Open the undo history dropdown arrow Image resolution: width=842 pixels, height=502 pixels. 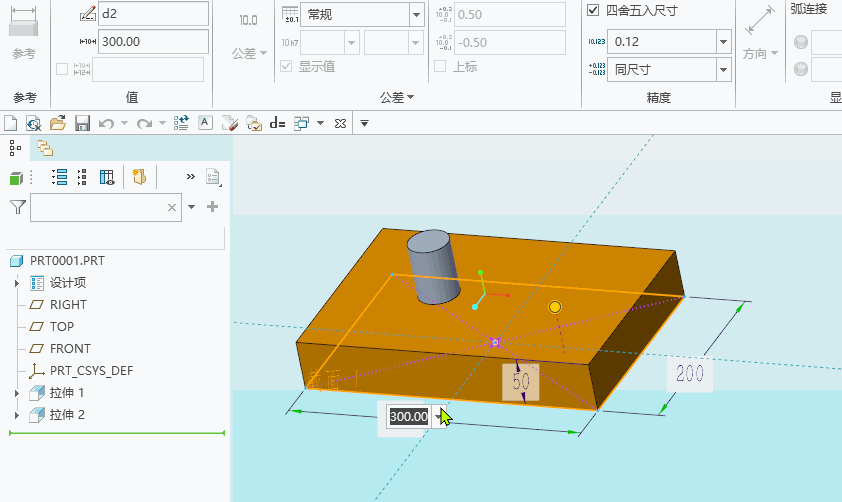click(125, 123)
